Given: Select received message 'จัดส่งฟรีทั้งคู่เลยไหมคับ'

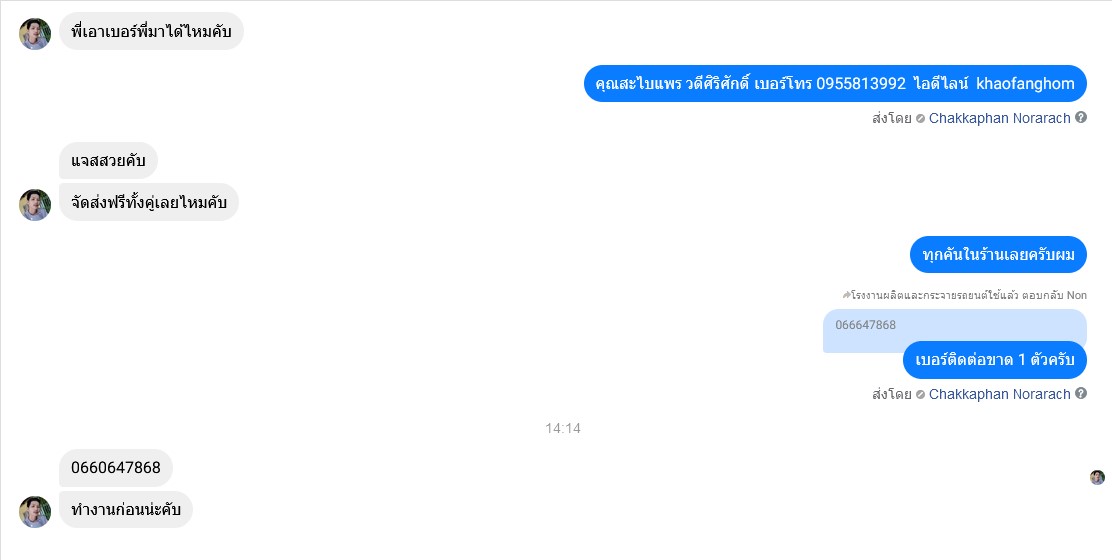Looking at the screenshot, I should click(149, 202).
